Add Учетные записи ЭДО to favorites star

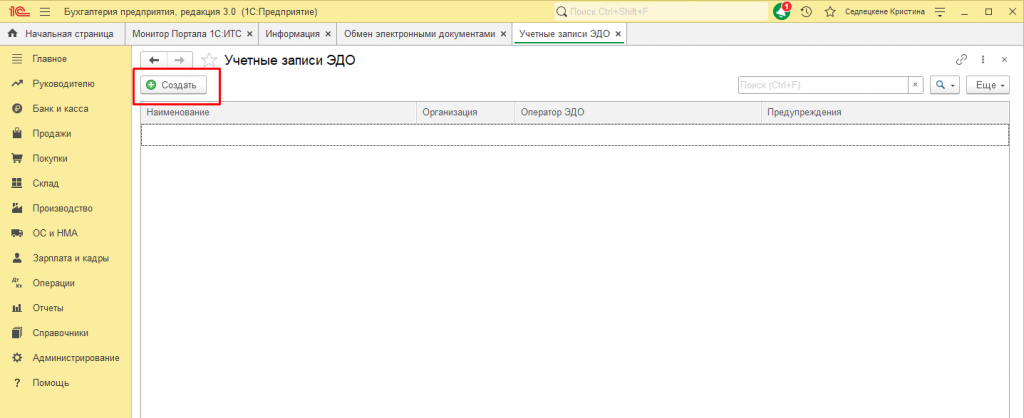[208, 60]
